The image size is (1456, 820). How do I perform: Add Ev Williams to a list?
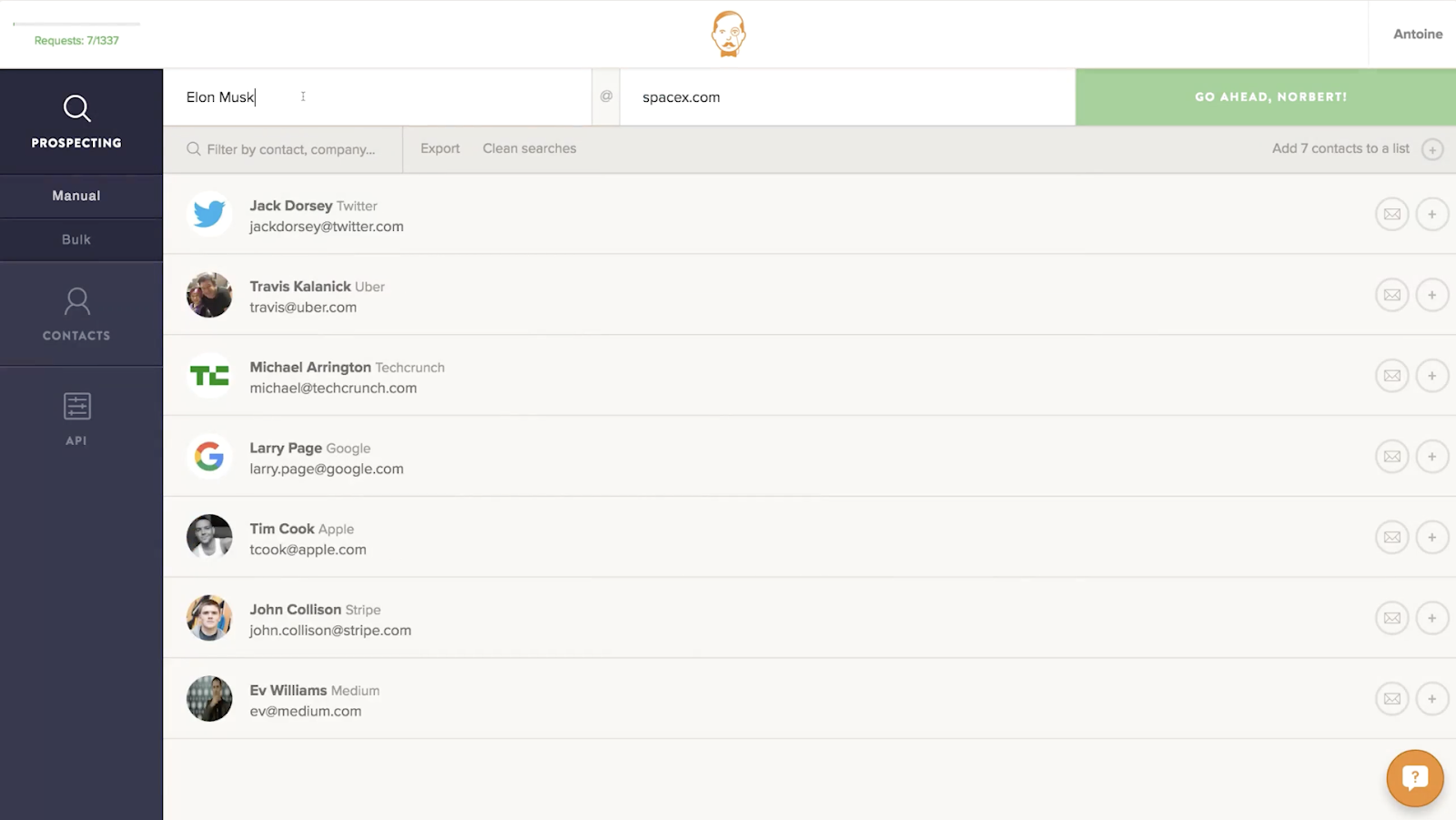[1432, 699]
